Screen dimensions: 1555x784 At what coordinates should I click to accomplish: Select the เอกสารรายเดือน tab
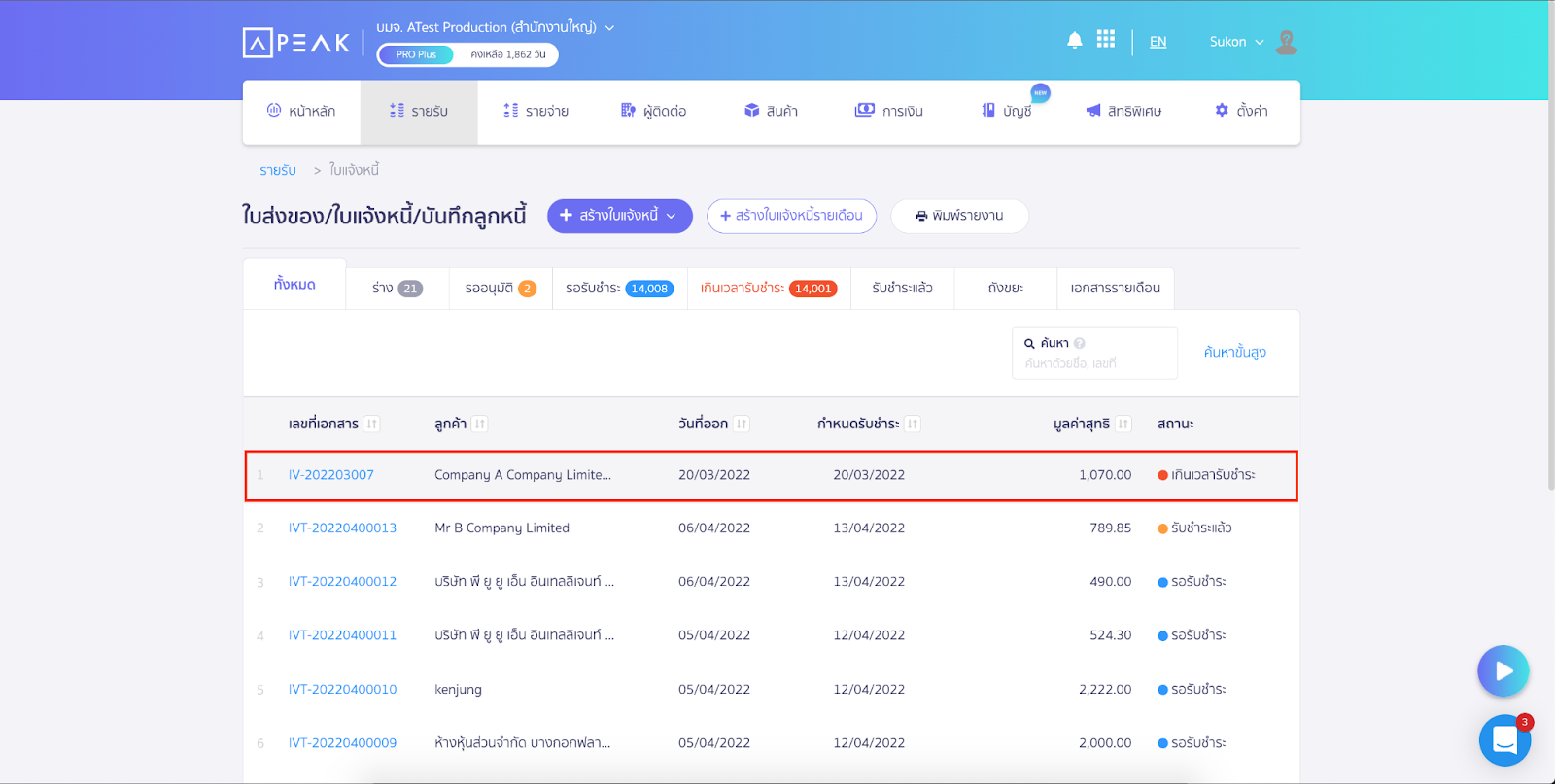(x=1116, y=289)
